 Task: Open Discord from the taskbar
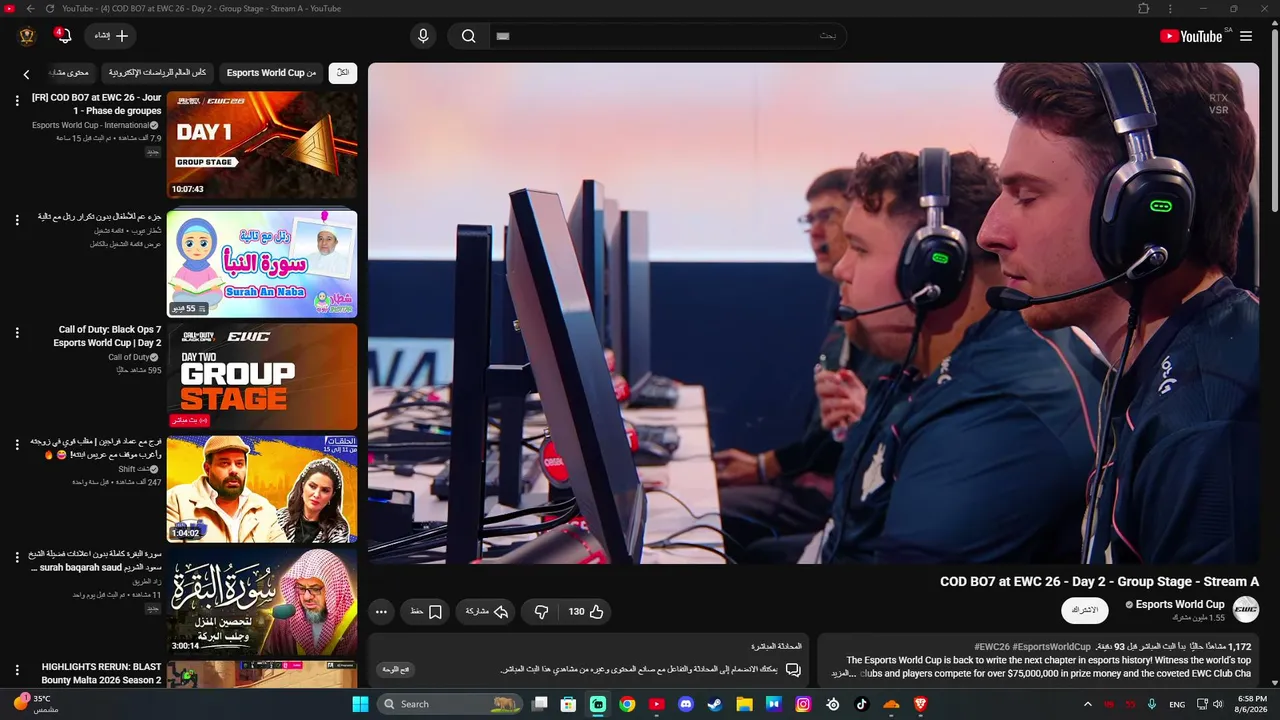click(x=686, y=704)
